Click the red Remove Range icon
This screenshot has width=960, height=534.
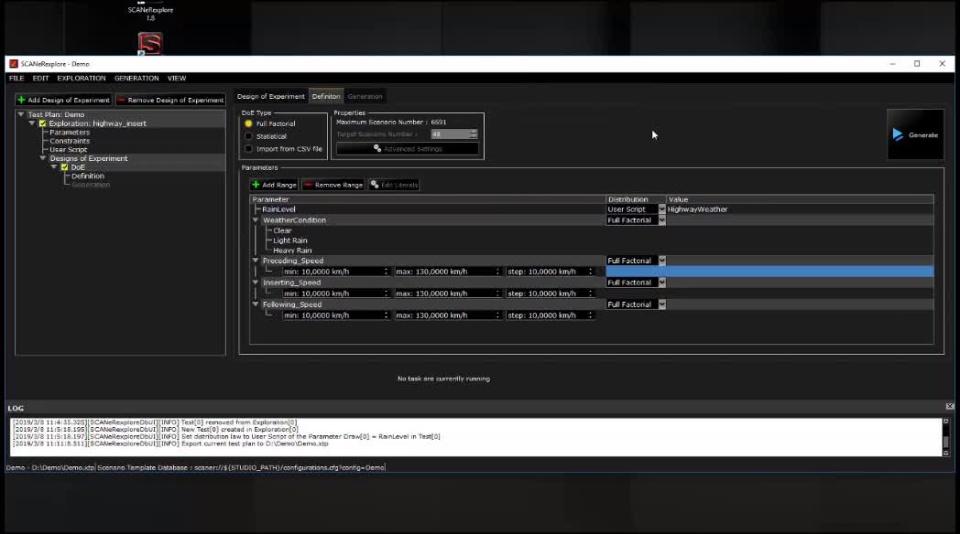(x=308, y=185)
